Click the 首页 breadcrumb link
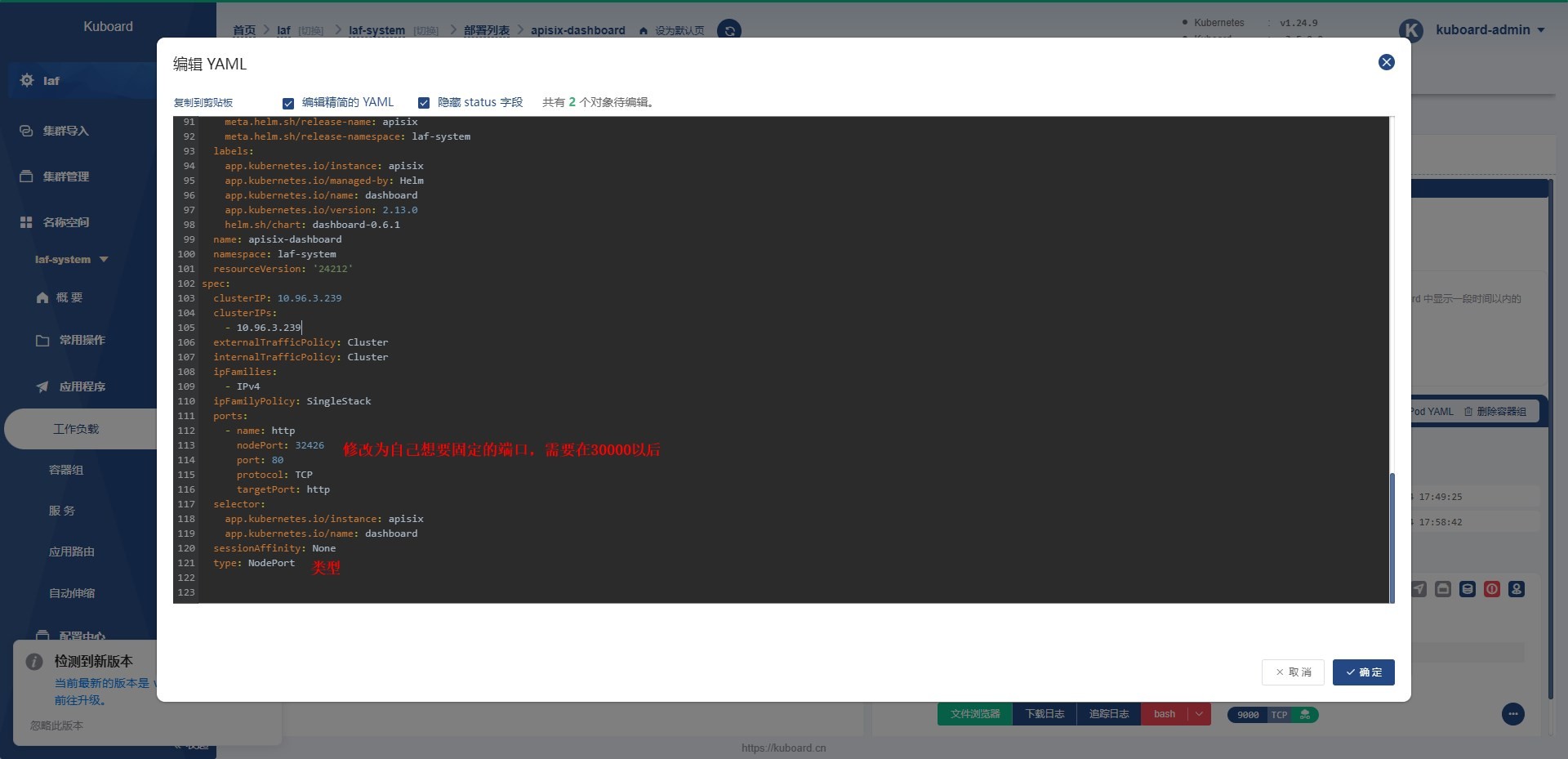Screen dimensions: 1568x759 [244, 30]
